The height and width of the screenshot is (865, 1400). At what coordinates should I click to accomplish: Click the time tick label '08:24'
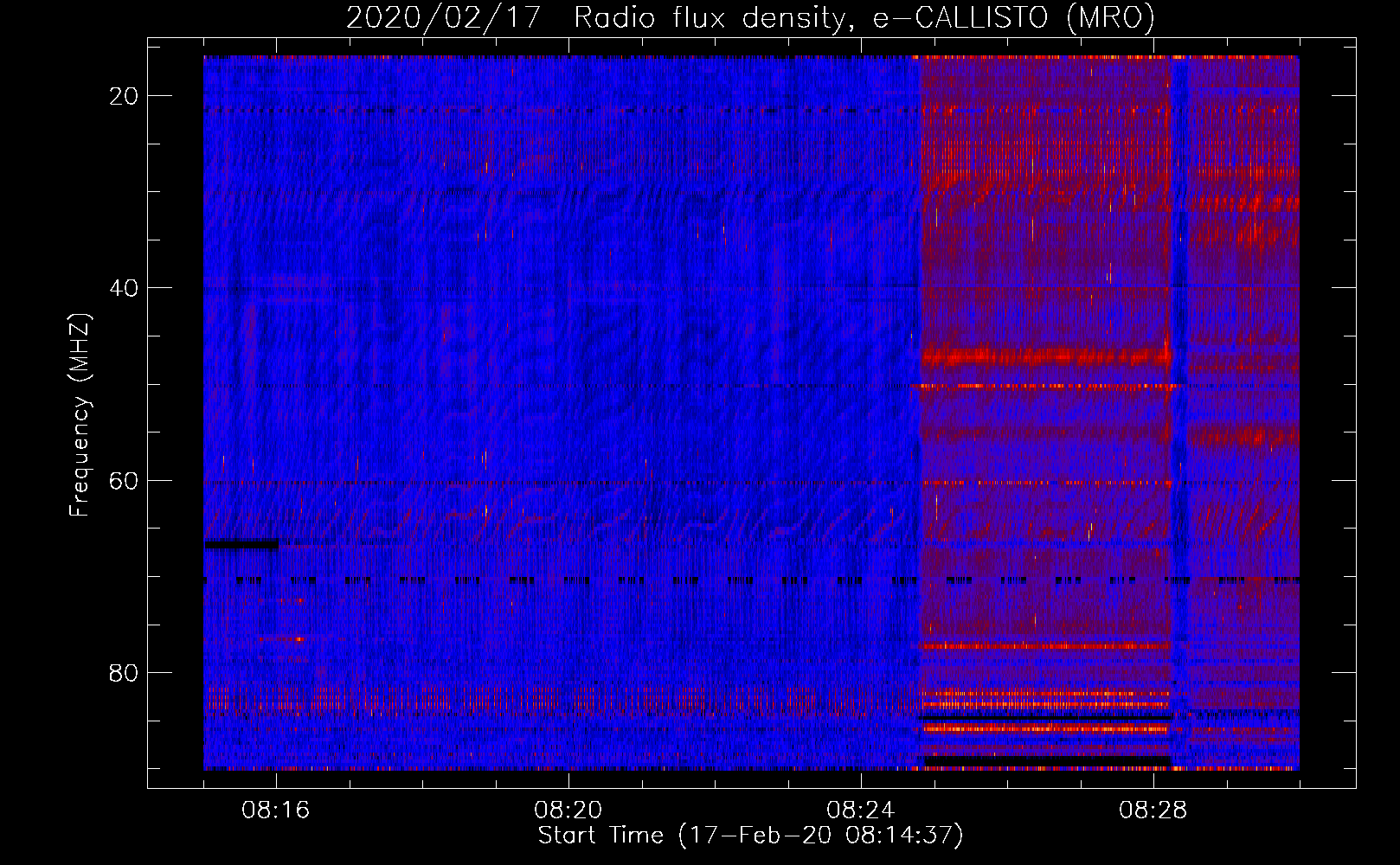click(861, 811)
